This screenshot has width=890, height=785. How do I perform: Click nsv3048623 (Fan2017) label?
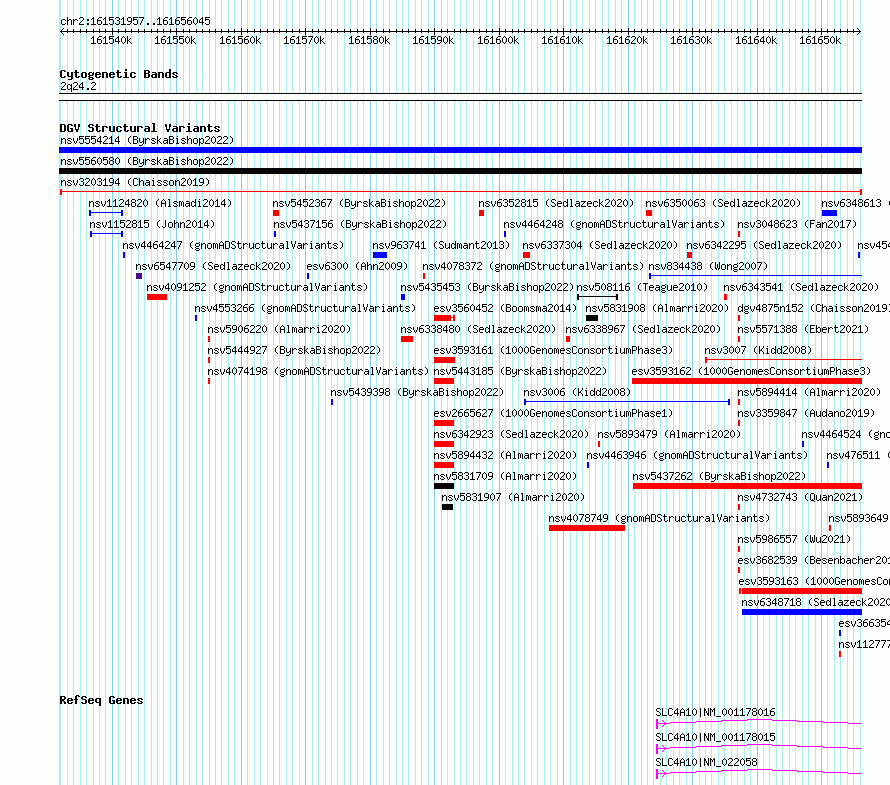coord(797,224)
